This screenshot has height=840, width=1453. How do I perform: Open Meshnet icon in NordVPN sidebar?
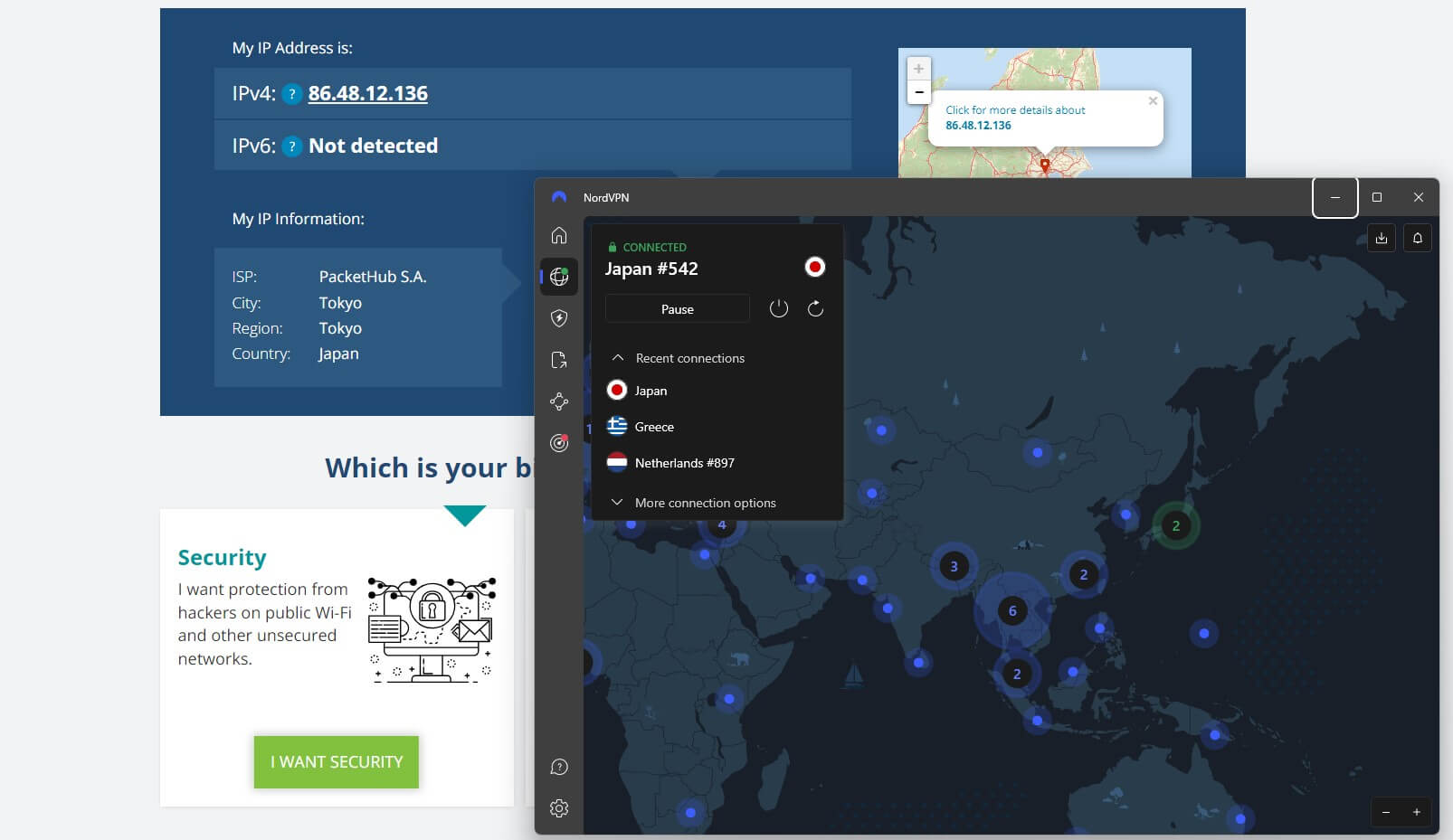(559, 401)
